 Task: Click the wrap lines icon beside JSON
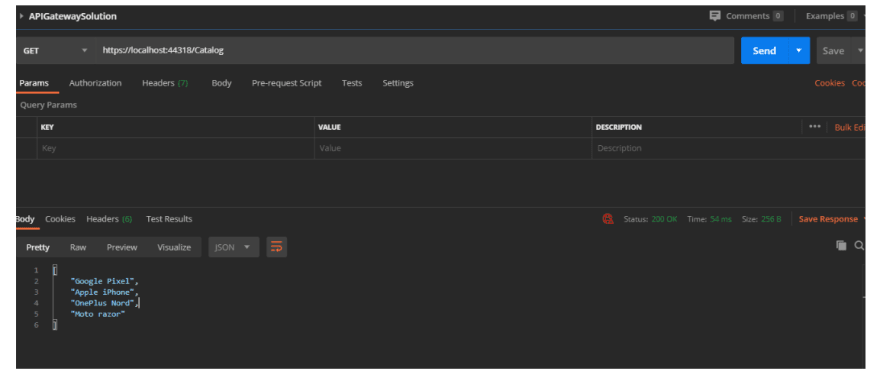[x=277, y=247]
